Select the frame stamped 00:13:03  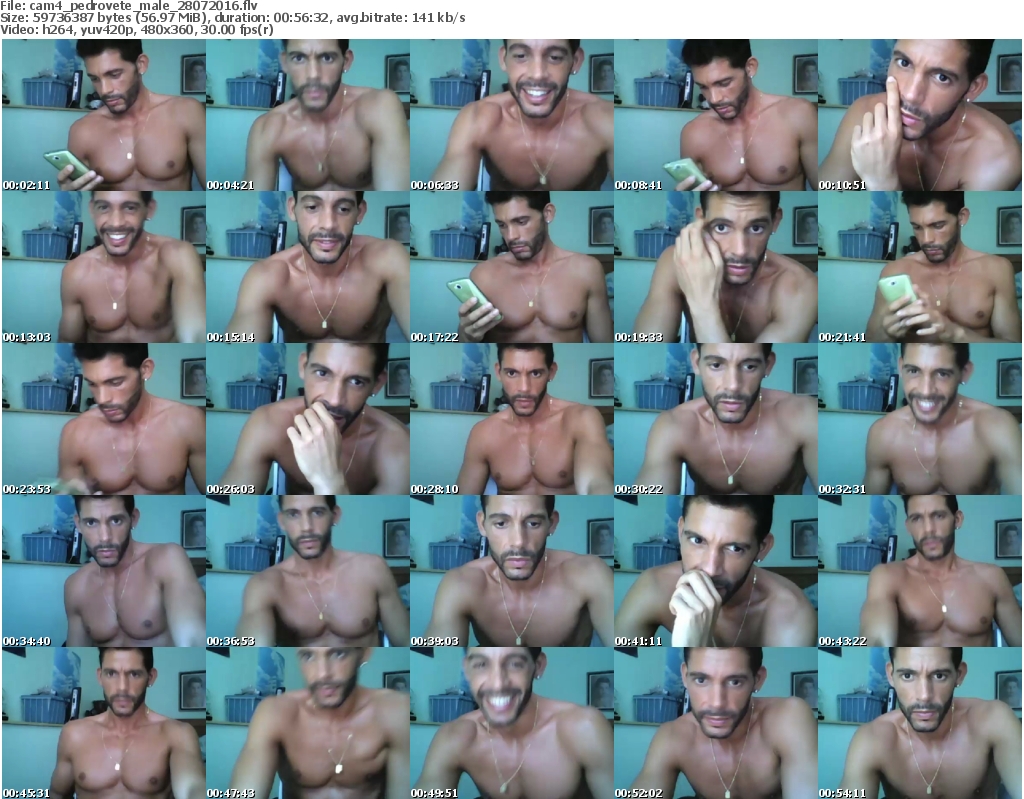104,267
